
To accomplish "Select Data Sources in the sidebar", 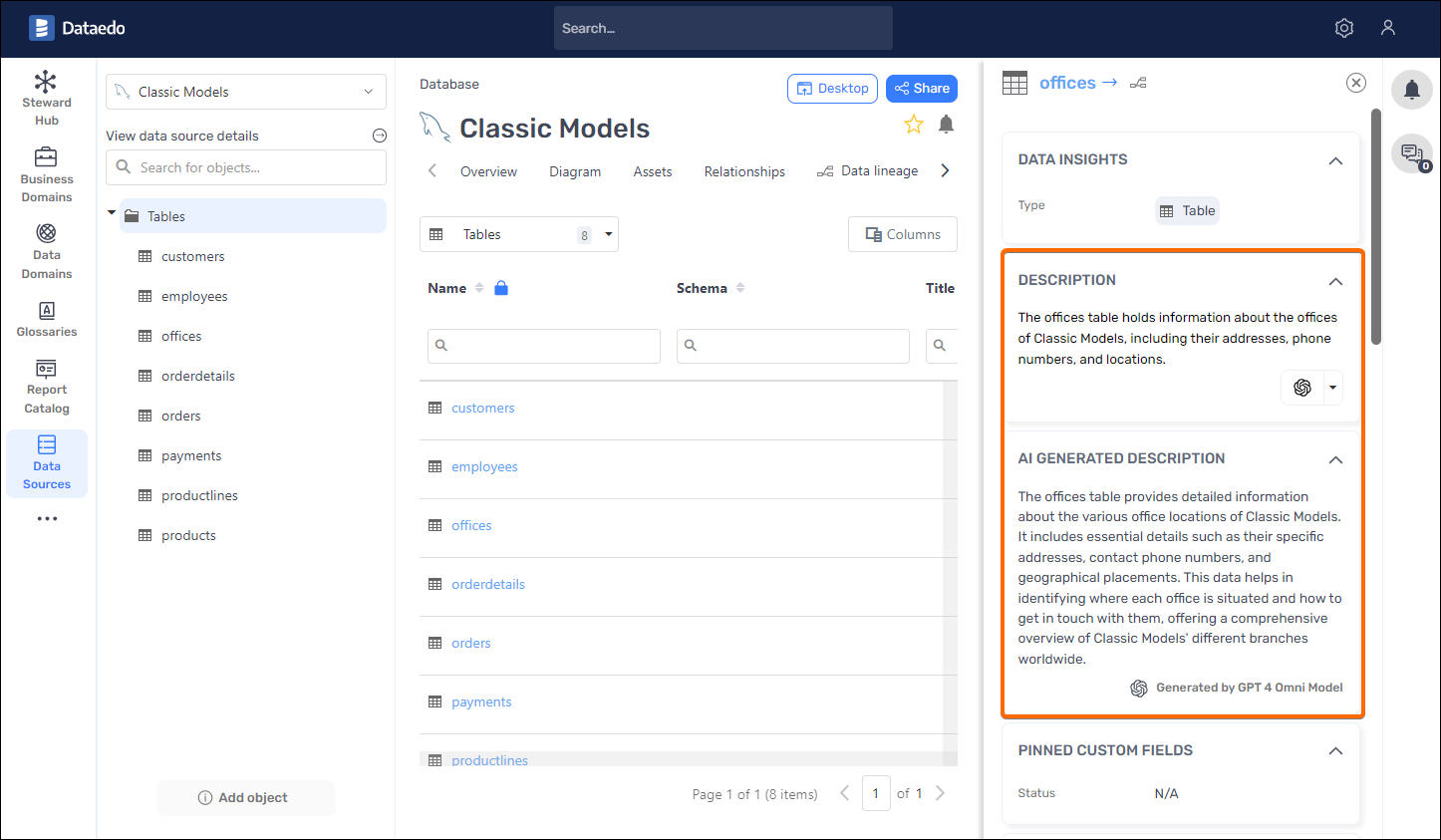I will coord(47,463).
